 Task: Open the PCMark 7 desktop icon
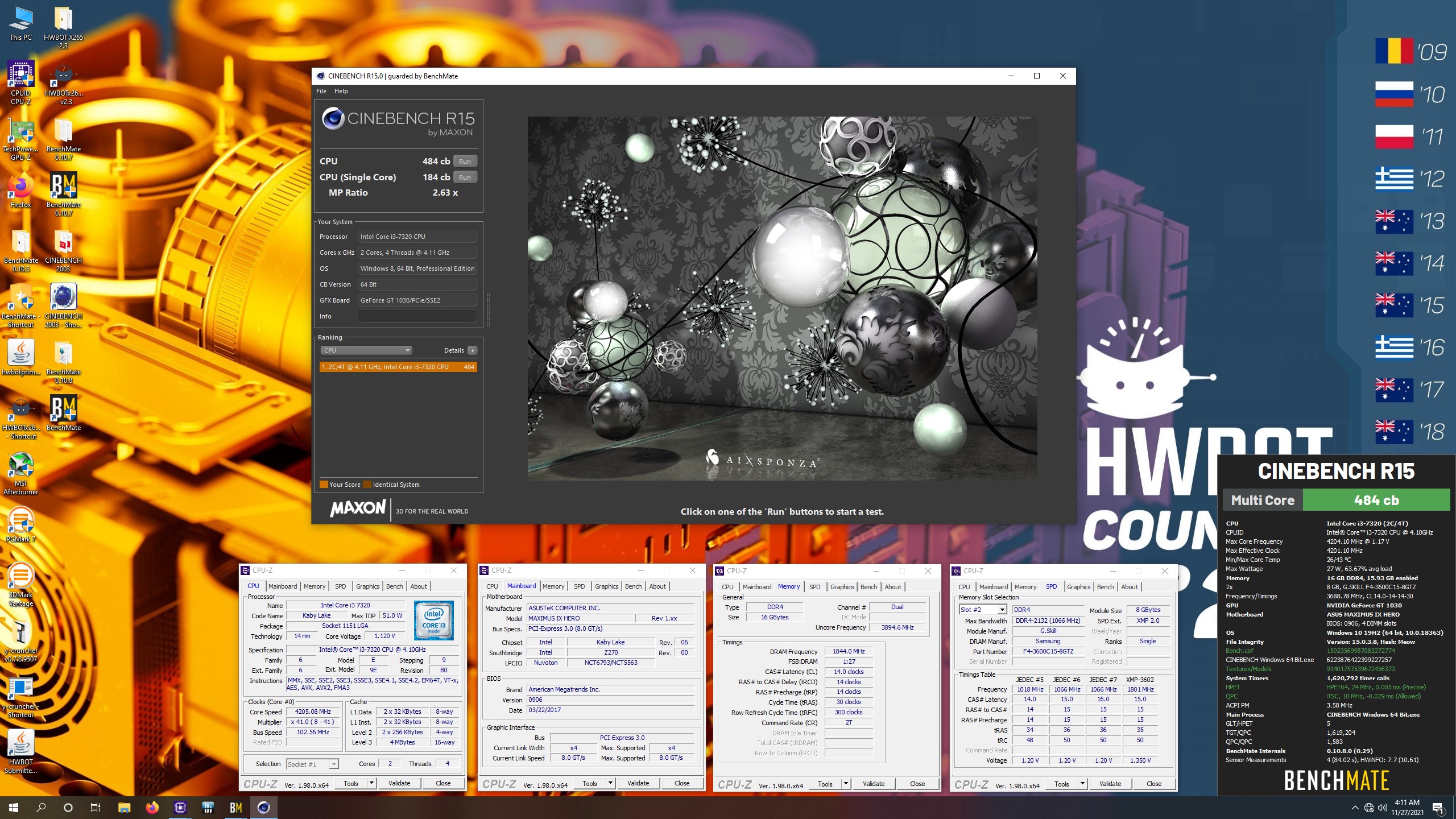pyautogui.click(x=21, y=523)
